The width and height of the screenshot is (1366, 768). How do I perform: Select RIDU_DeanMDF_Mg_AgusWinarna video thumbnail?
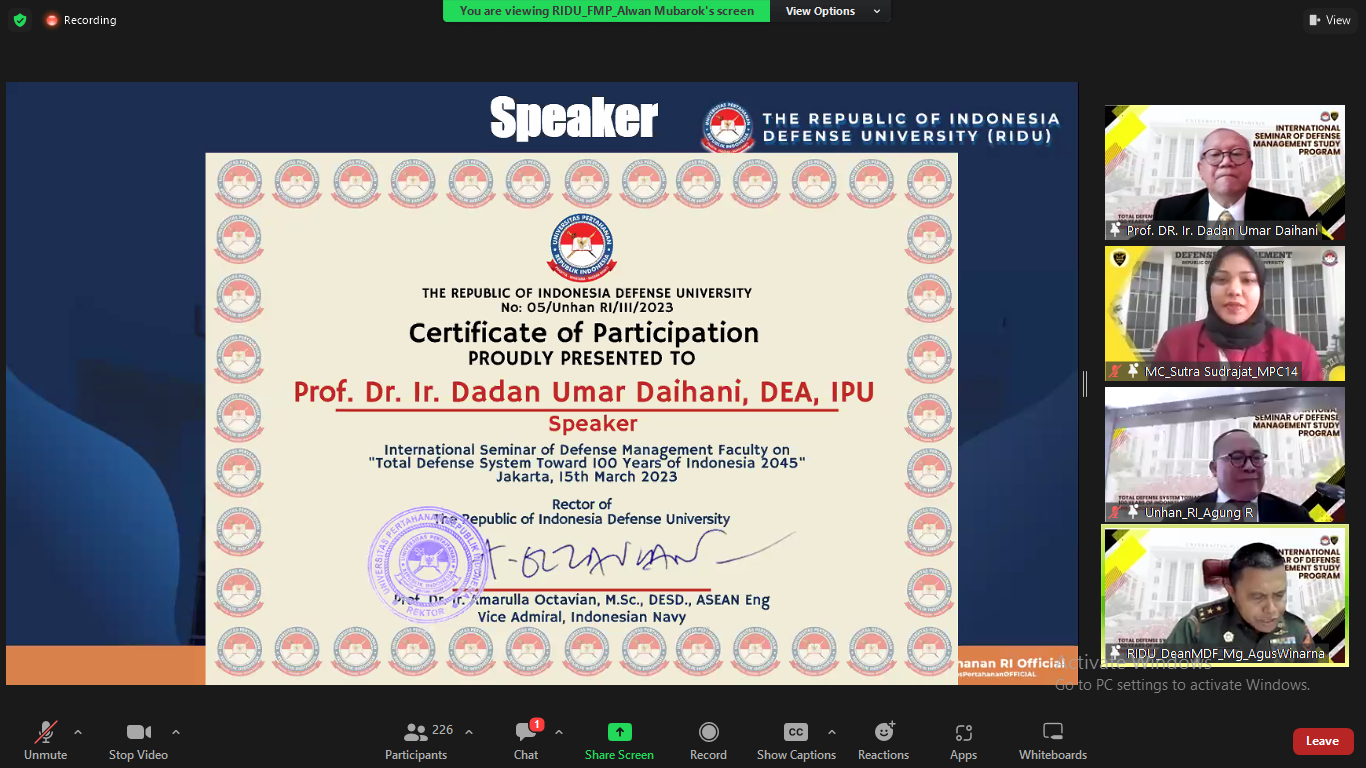pos(1225,595)
